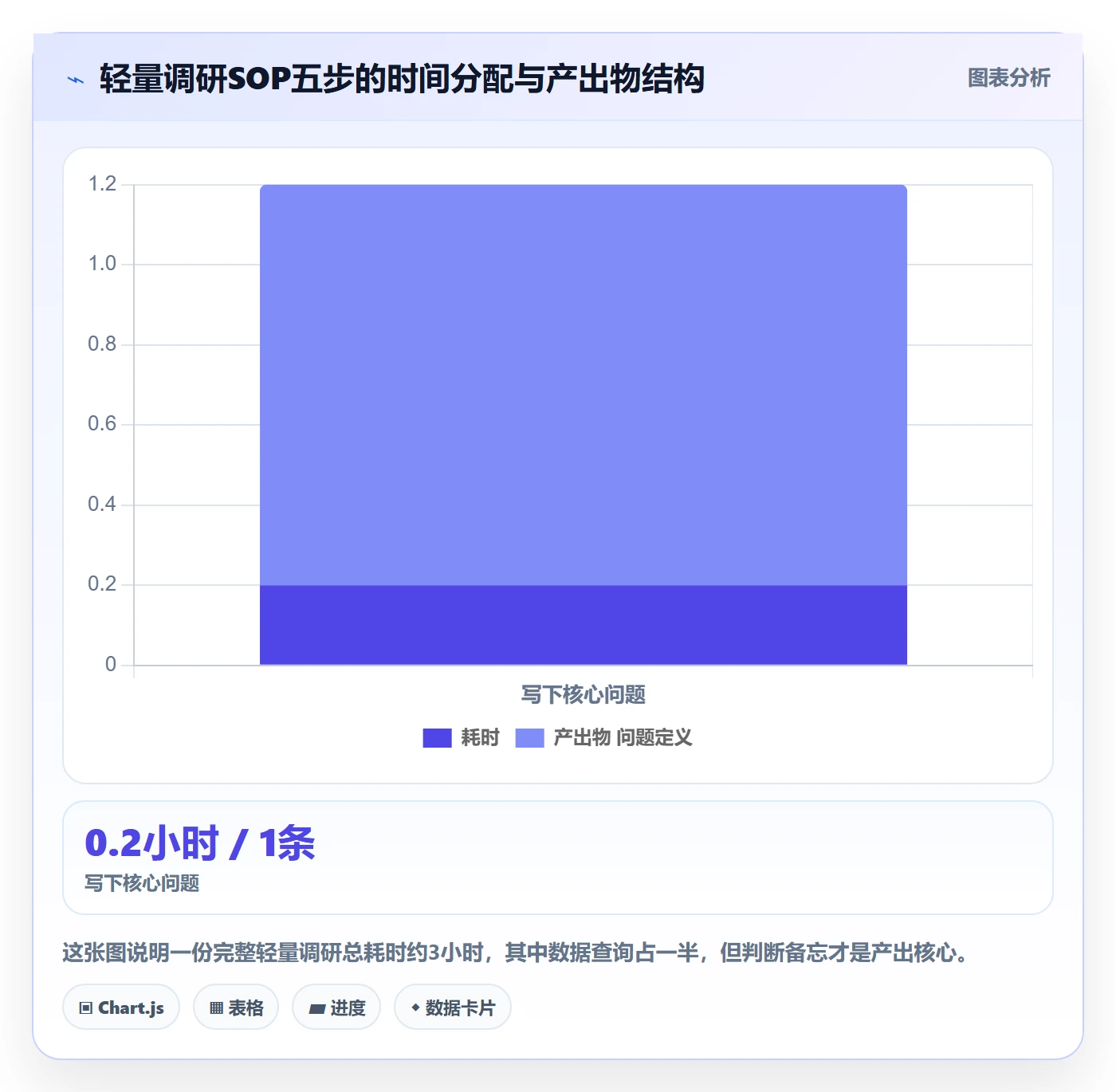This screenshot has height=1092, width=1116.
Task: Select the Chart.js tag
Action: click(121, 1008)
